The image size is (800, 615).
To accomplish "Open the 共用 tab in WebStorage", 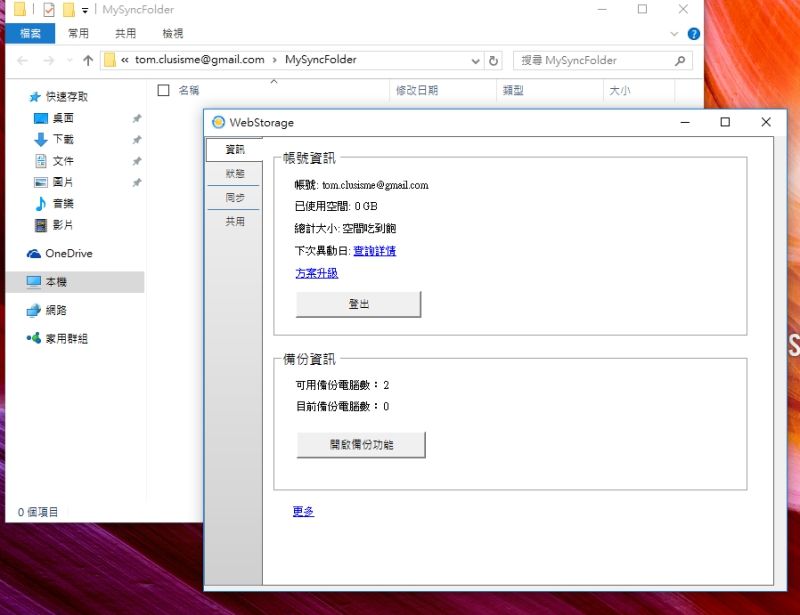I will click(234, 222).
